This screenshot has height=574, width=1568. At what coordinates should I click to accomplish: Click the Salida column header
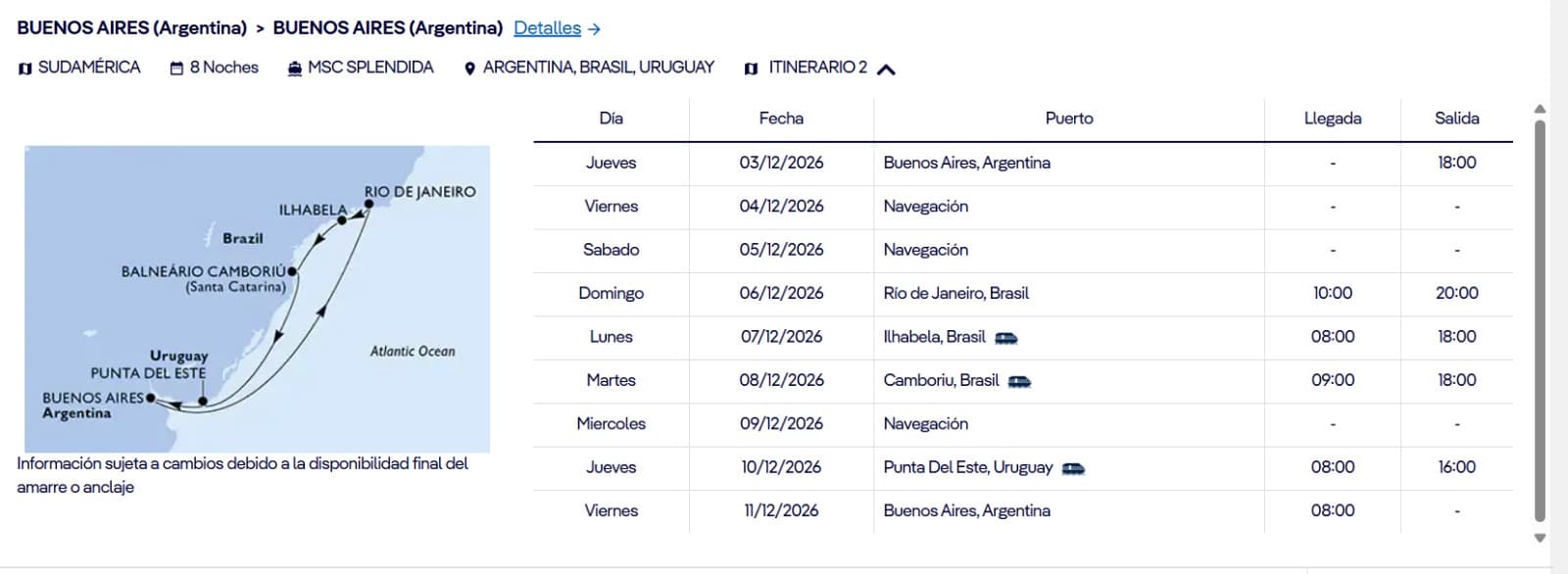click(x=1456, y=119)
